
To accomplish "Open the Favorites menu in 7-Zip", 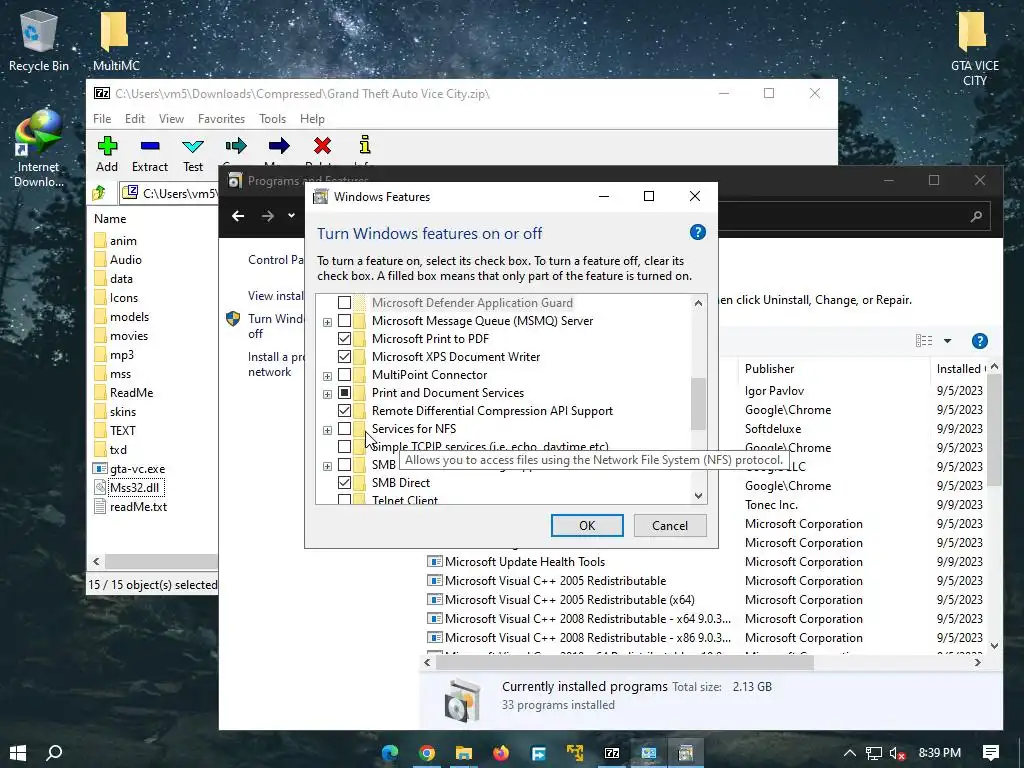I will (221, 119).
